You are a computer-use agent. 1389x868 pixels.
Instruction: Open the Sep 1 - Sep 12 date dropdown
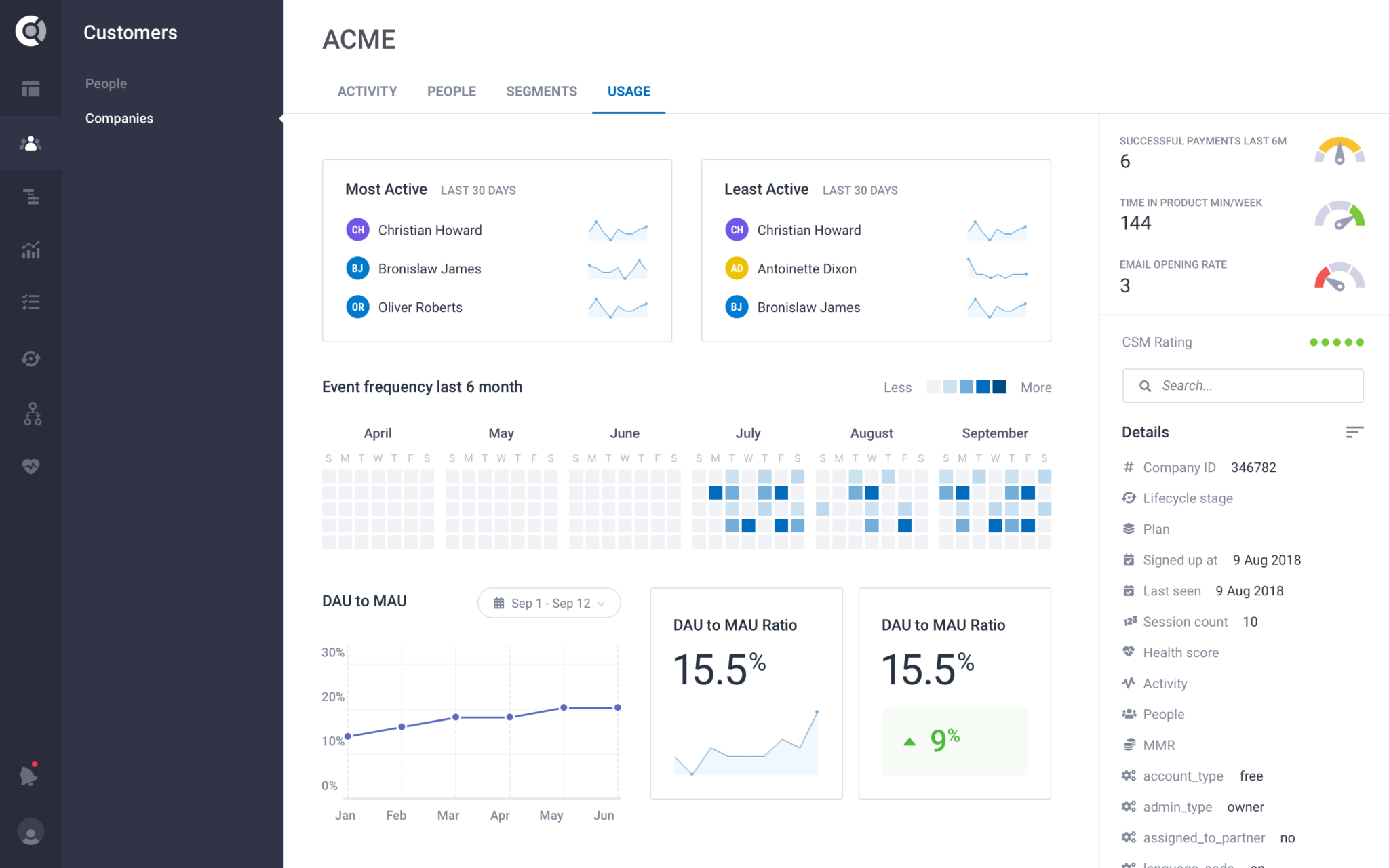[x=549, y=603]
